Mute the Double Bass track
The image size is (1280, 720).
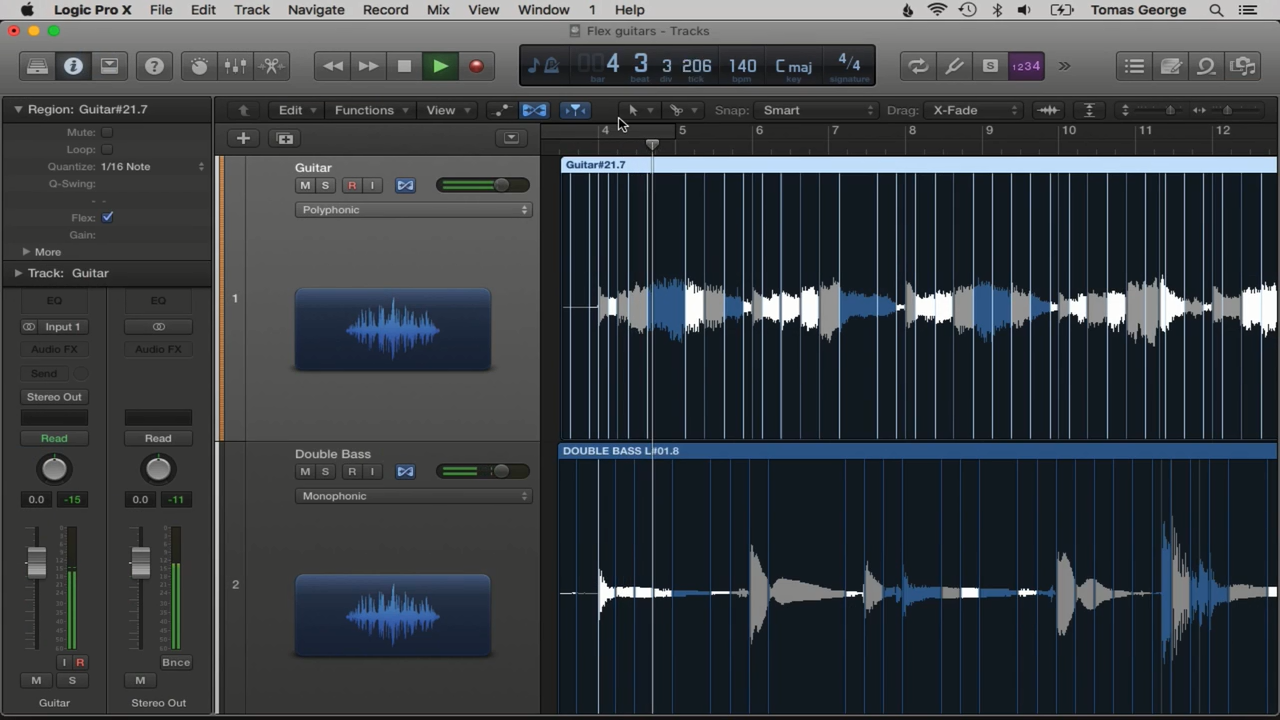[305, 471]
